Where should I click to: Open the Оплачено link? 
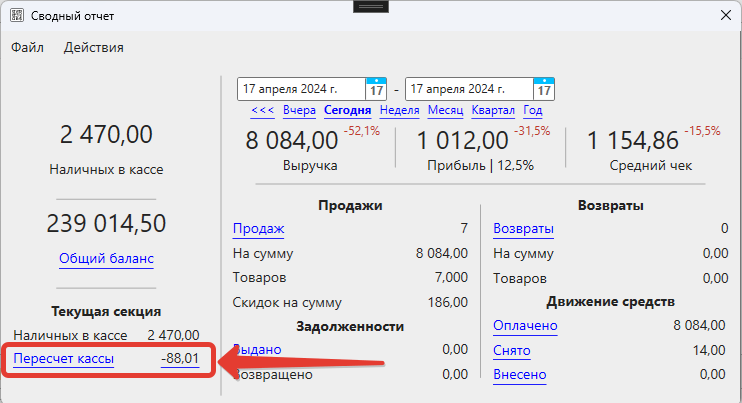tap(525, 325)
